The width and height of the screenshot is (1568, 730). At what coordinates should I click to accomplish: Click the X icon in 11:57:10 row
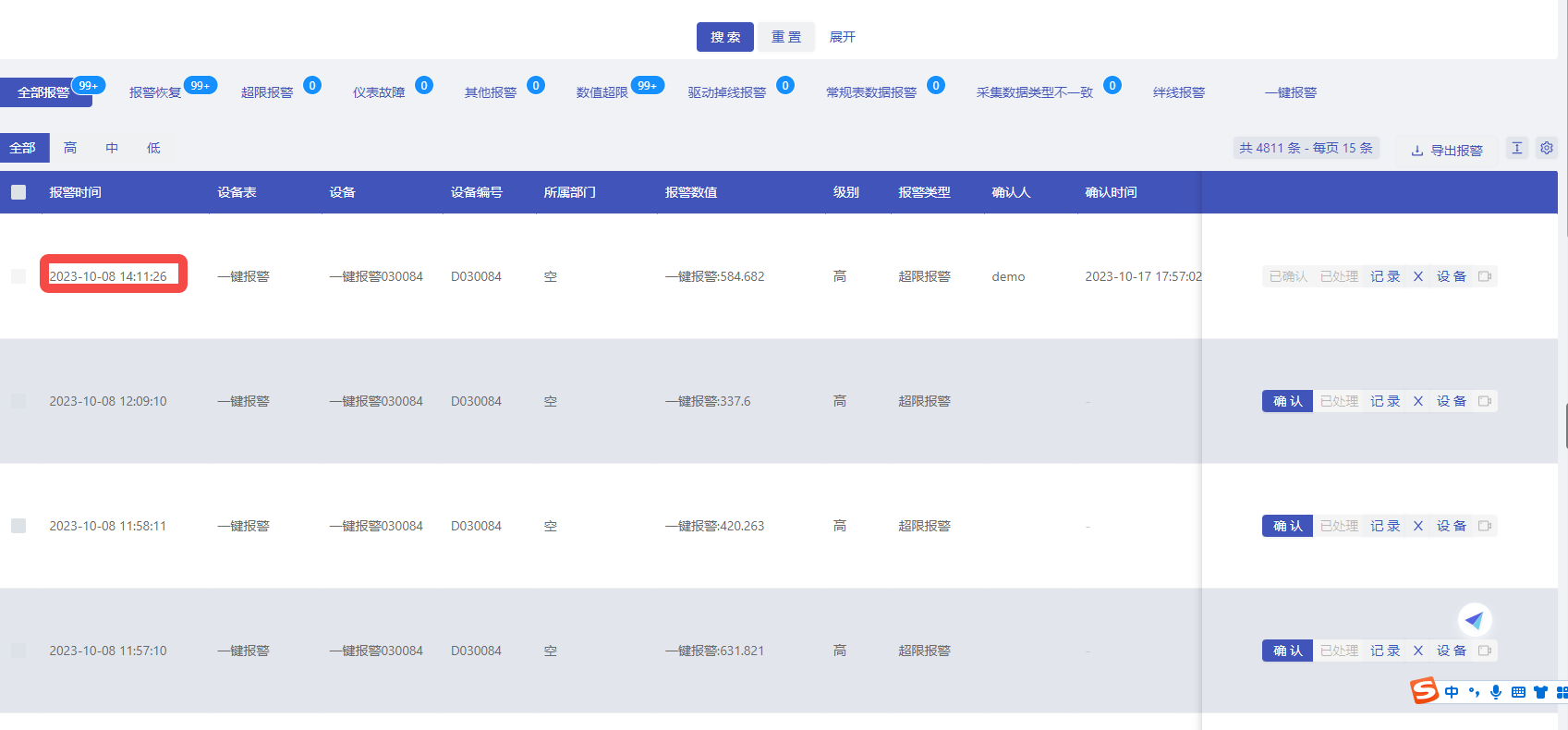[1418, 651]
